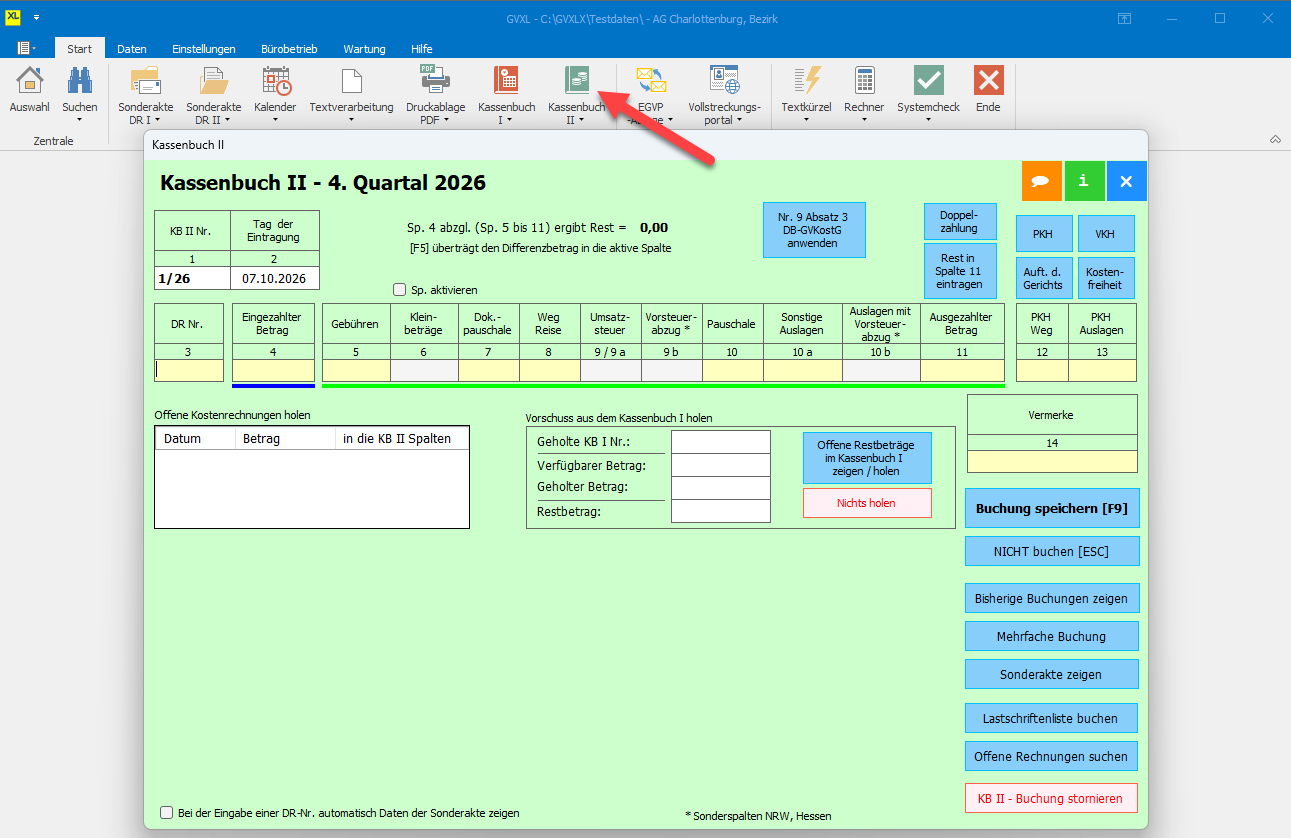Image resolution: width=1291 pixels, height=838 pixels.
Task: Run Systemcheck with the checkmark icon
Action: pos(928,81)
